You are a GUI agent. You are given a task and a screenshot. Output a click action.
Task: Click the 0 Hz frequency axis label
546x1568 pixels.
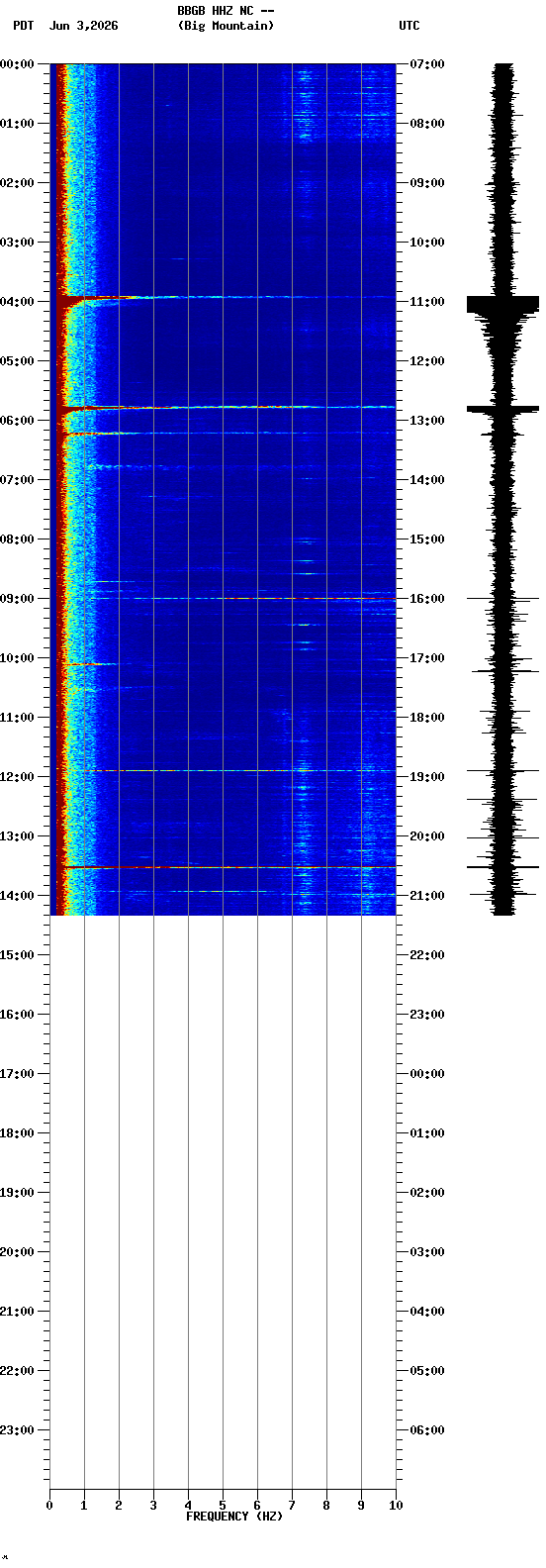click(49, 1506)
